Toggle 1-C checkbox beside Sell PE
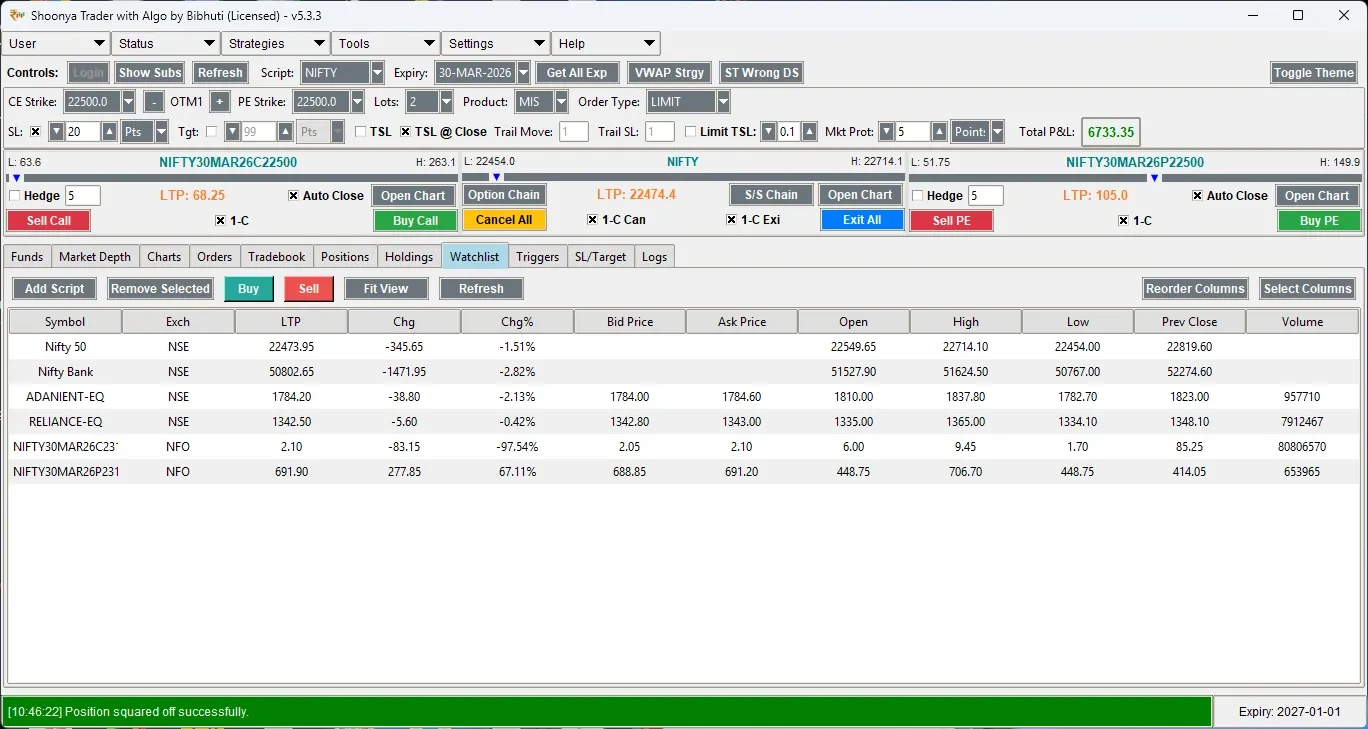1368x729 pixels. tap(1124, 221)
